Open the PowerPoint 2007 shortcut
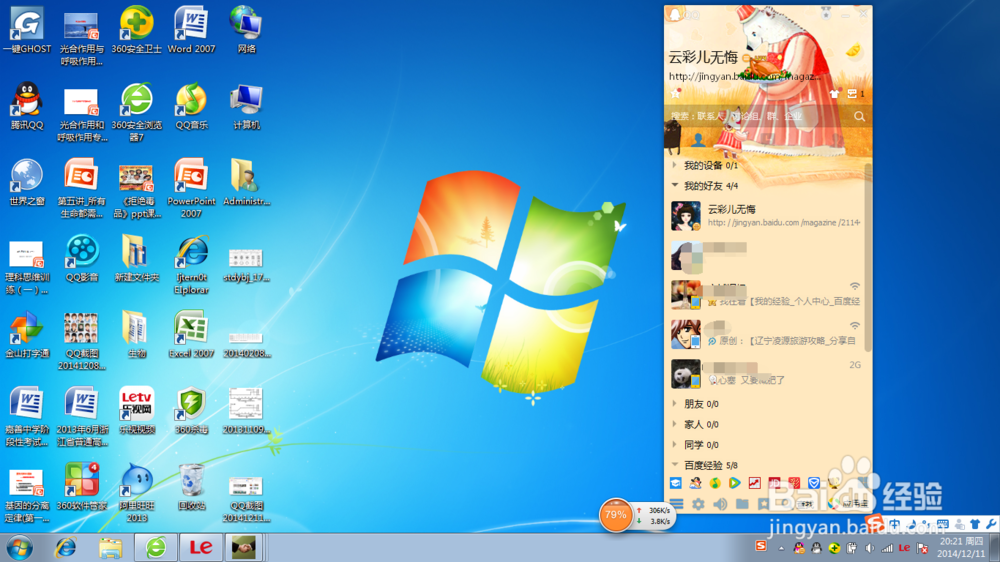 pyautogui.click(x=191, y=188)
